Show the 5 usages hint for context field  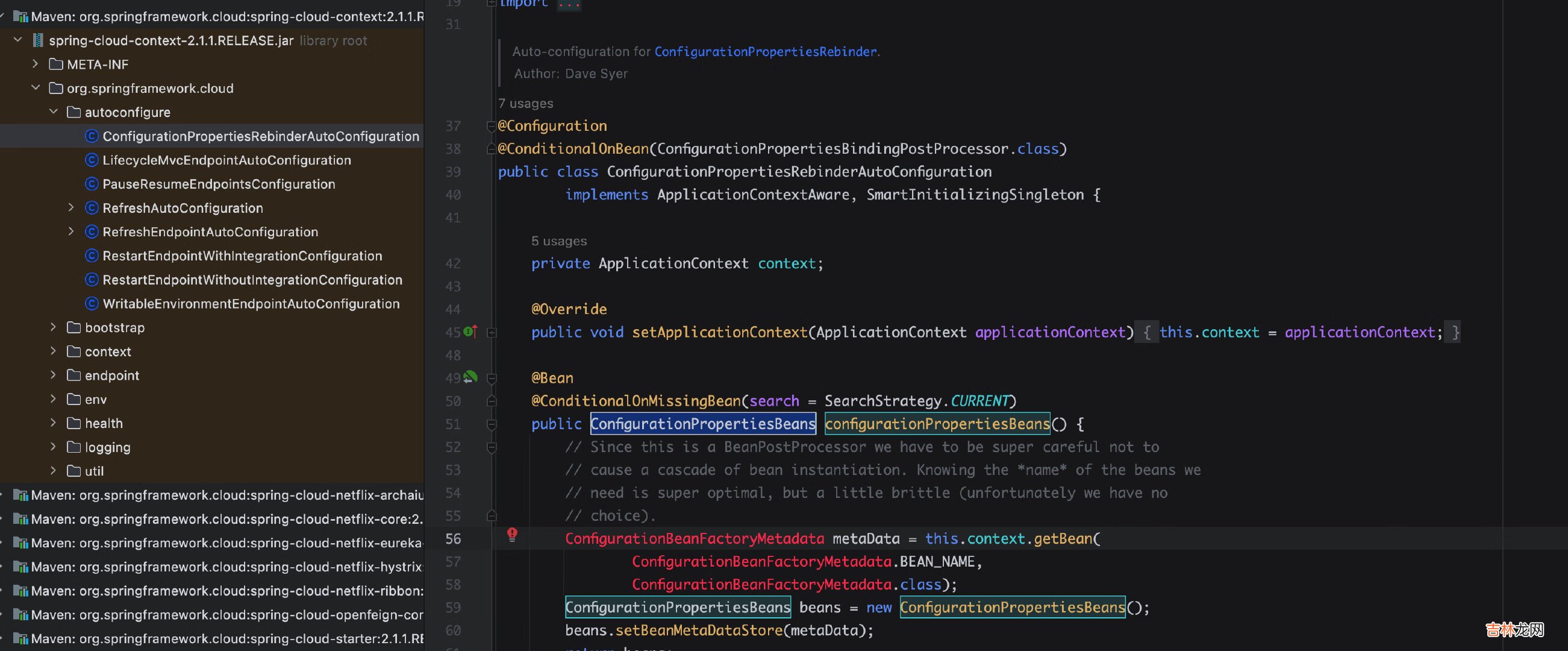pos(559,241)
